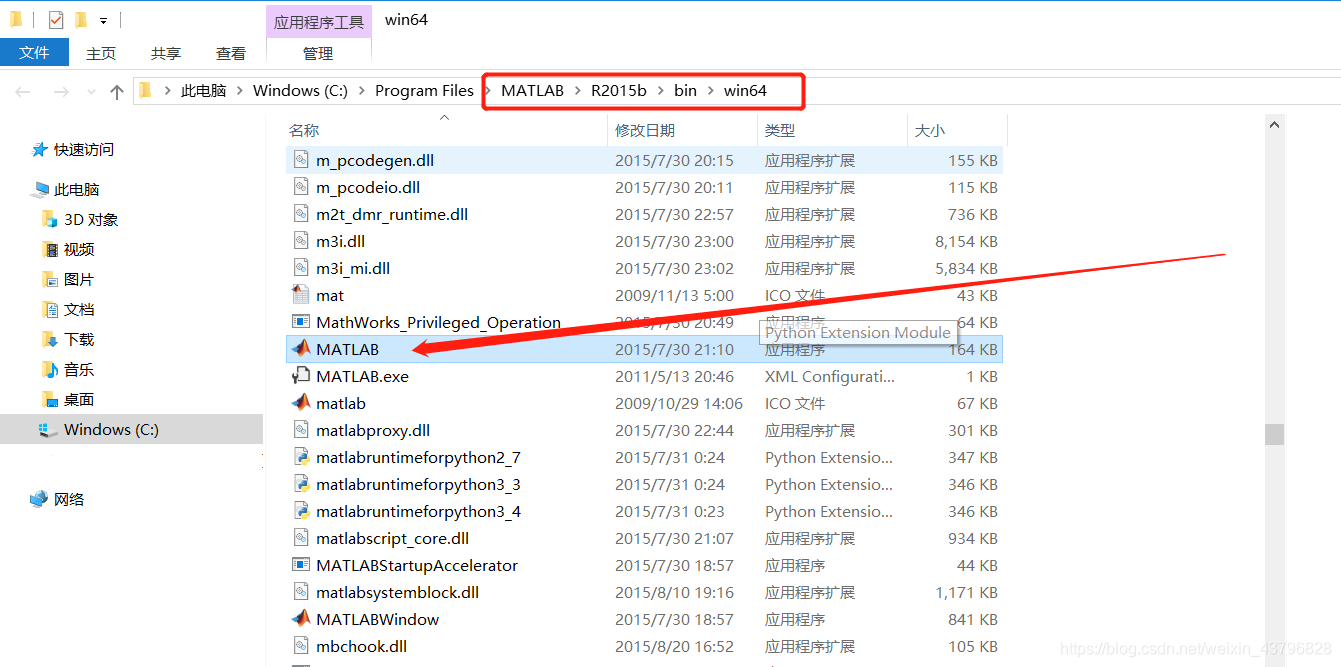
Task: Click the mbchook.dll file icon
Action: [x=301, y=646]
